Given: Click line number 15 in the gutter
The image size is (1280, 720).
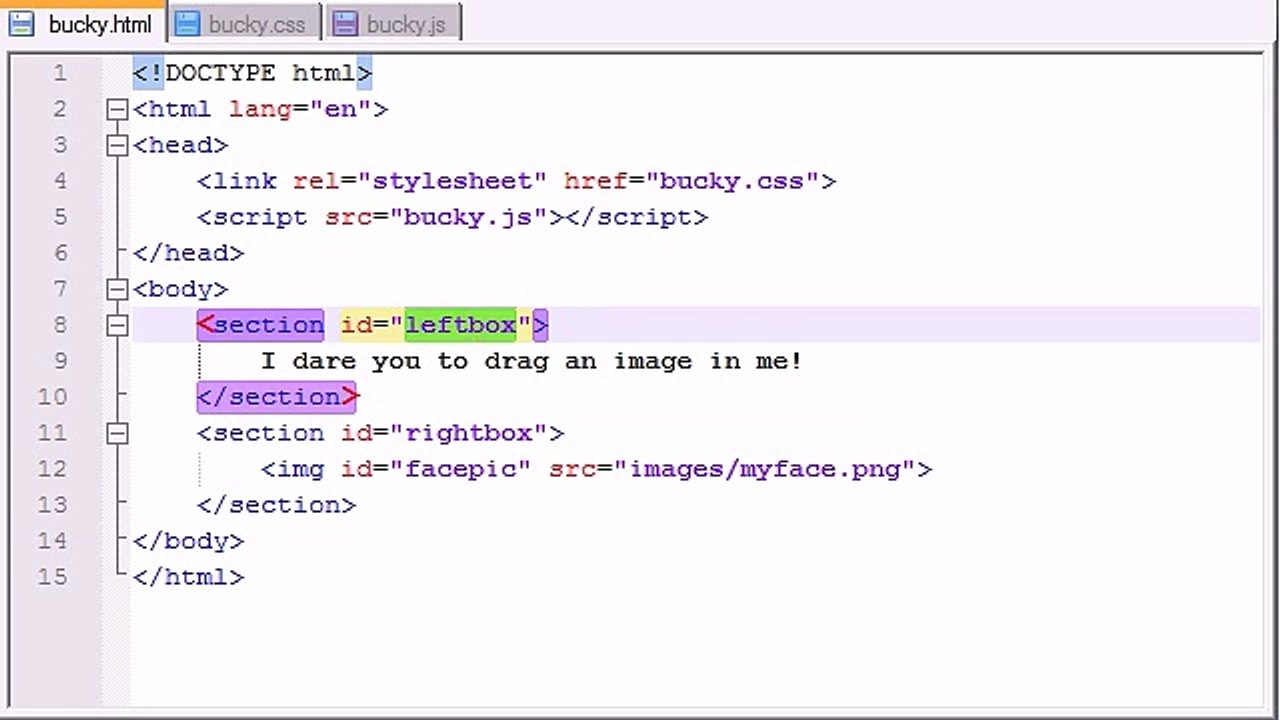Looking at the screenshot, I should [x=52, y=577].
